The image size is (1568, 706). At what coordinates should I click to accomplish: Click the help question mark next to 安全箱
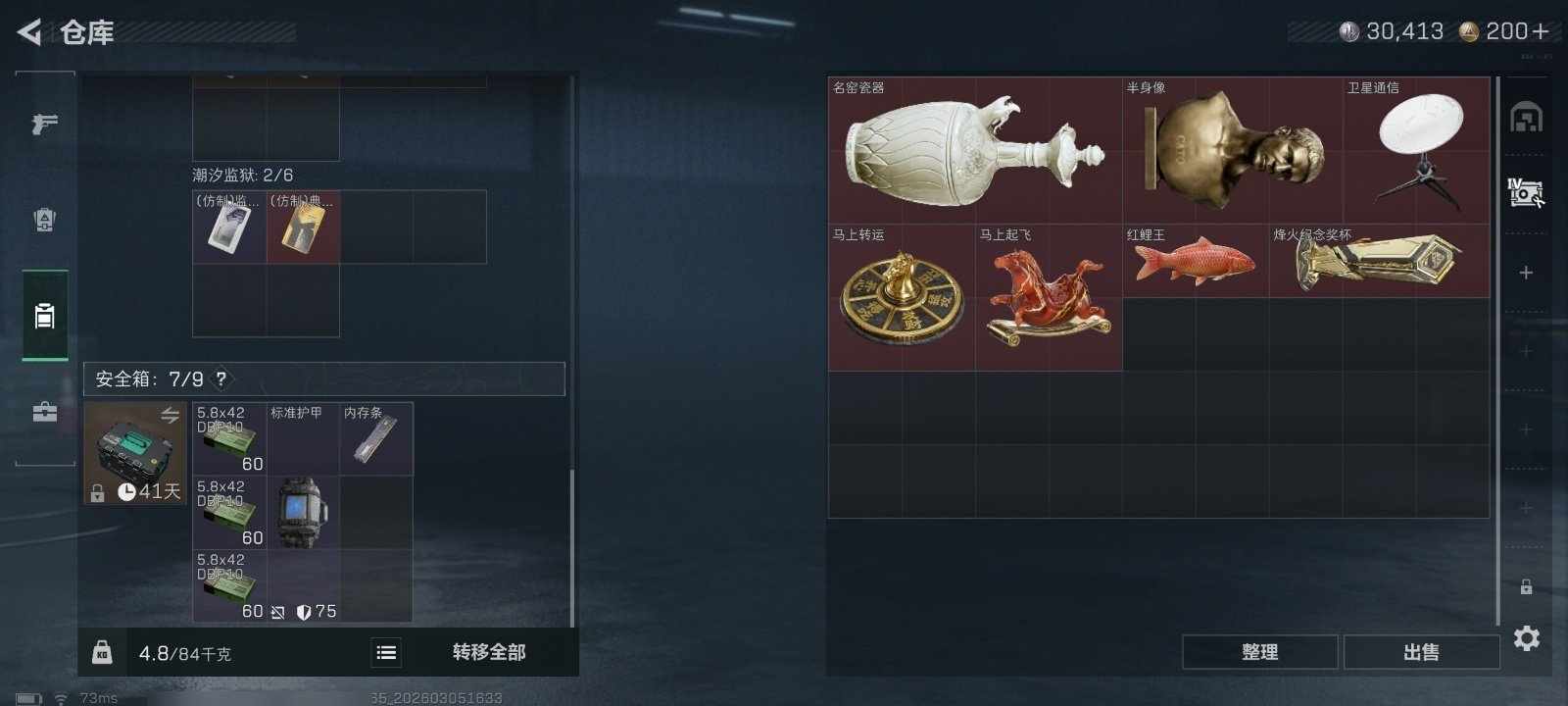(x=221, y=378)
